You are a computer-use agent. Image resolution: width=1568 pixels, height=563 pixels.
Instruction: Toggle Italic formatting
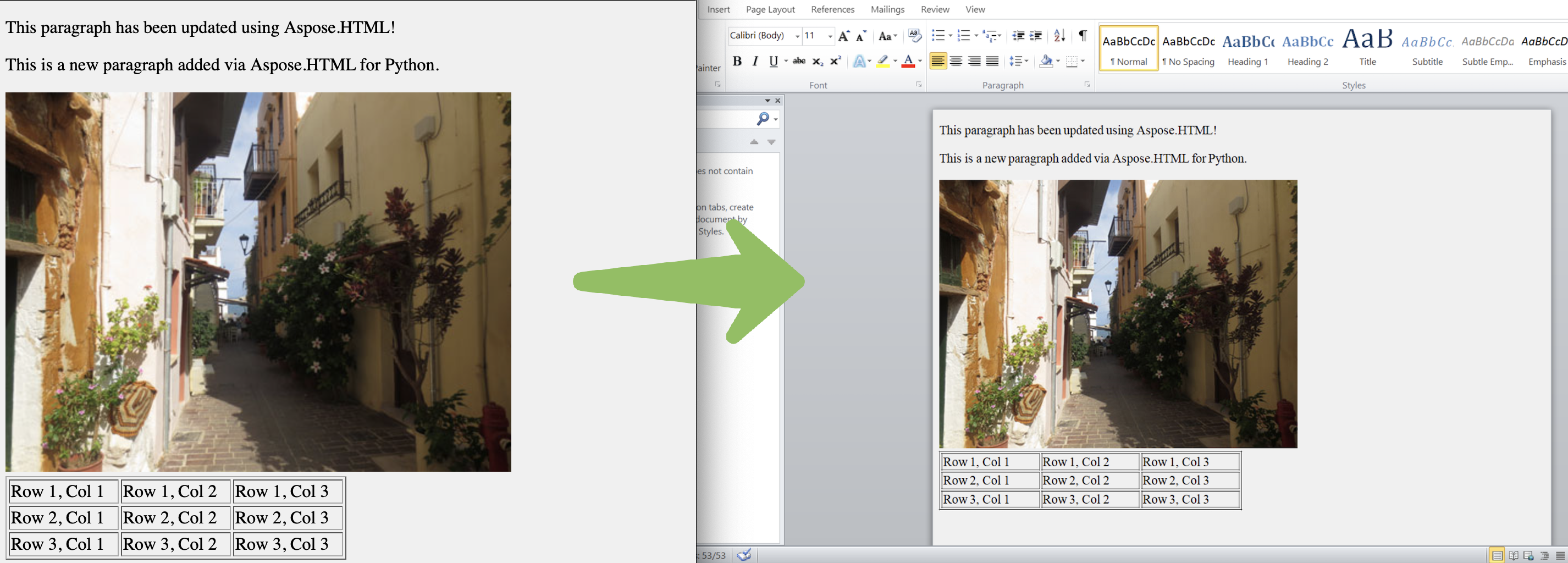point(755,61)
